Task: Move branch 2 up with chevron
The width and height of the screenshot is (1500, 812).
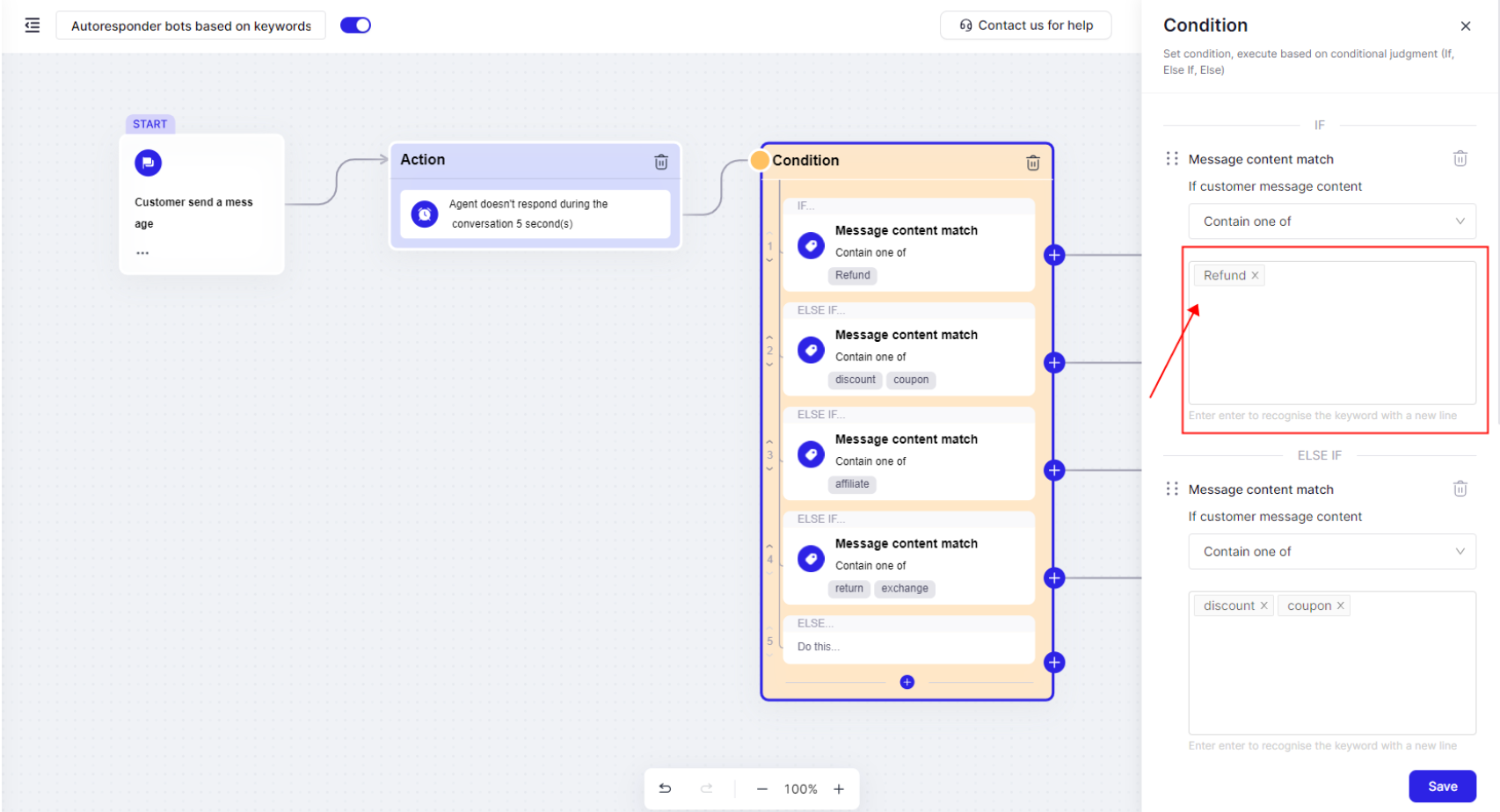Action: [x=769, y=337]
